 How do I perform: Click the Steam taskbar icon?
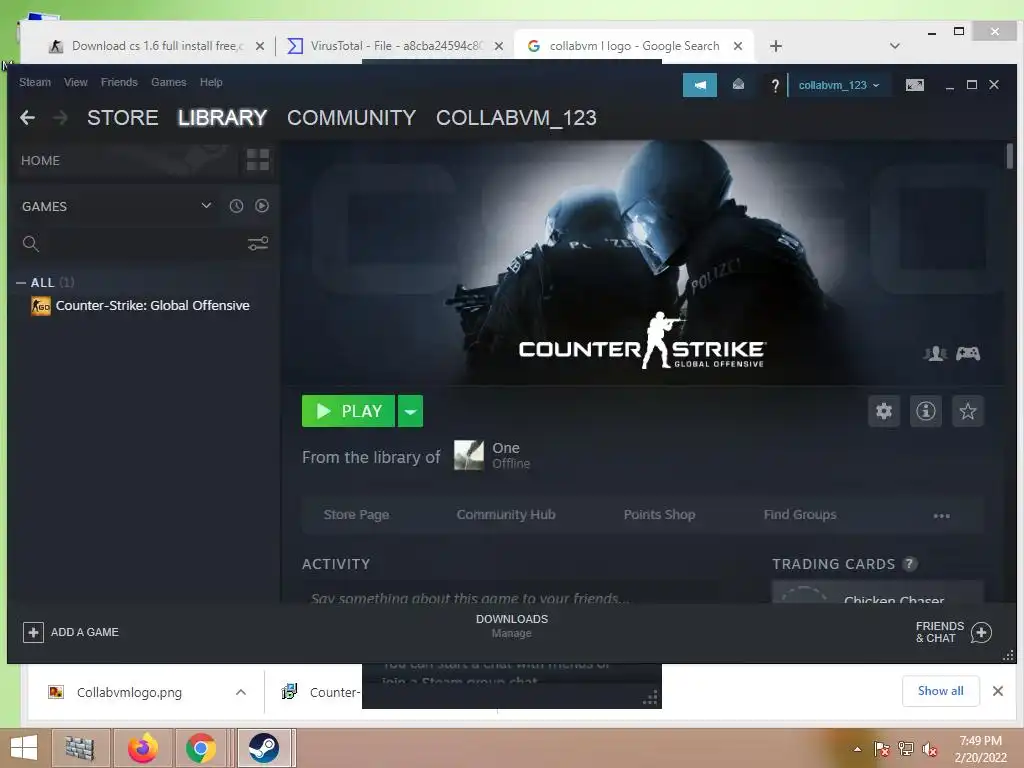pos(263,748)
